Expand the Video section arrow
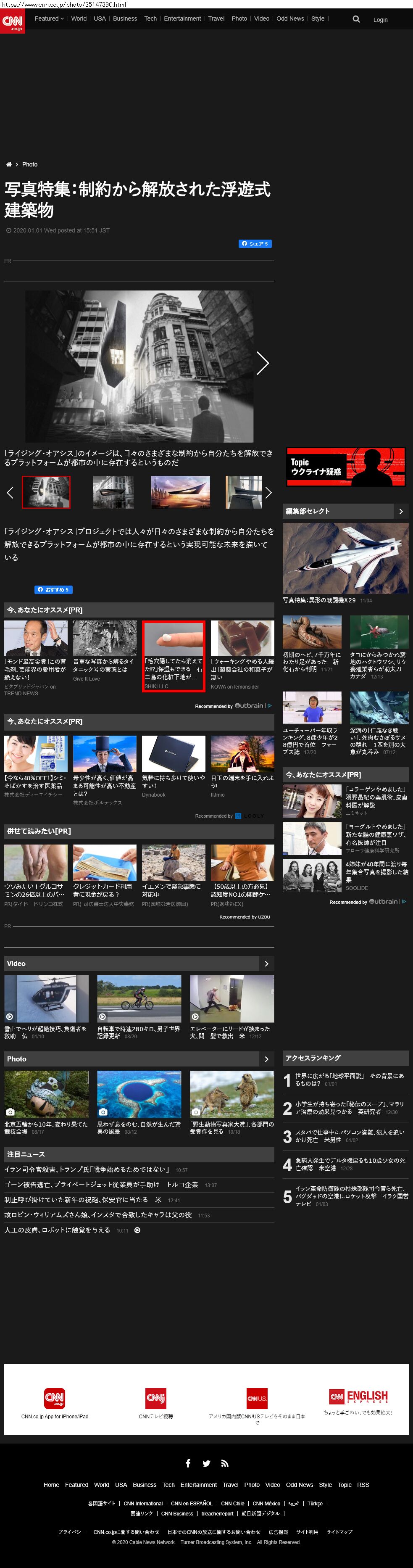Screen dimensions: 413x1568 266,964
